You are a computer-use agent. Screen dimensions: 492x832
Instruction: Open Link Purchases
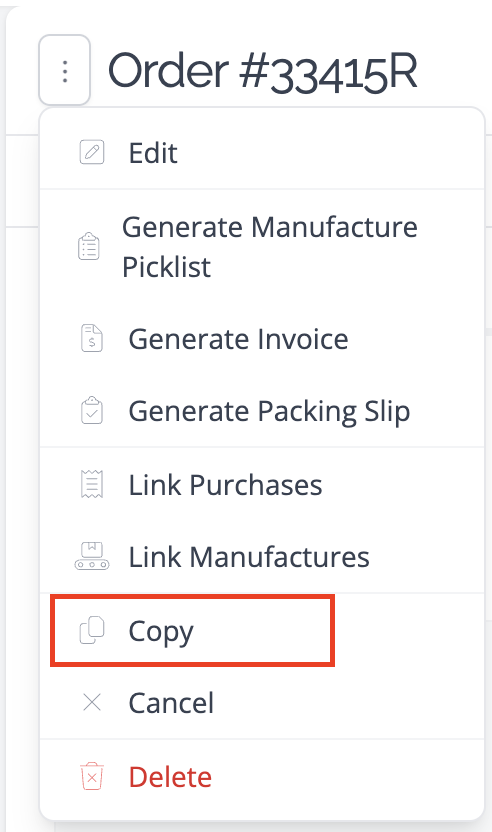pyautogui.click(x=225, y=485)
